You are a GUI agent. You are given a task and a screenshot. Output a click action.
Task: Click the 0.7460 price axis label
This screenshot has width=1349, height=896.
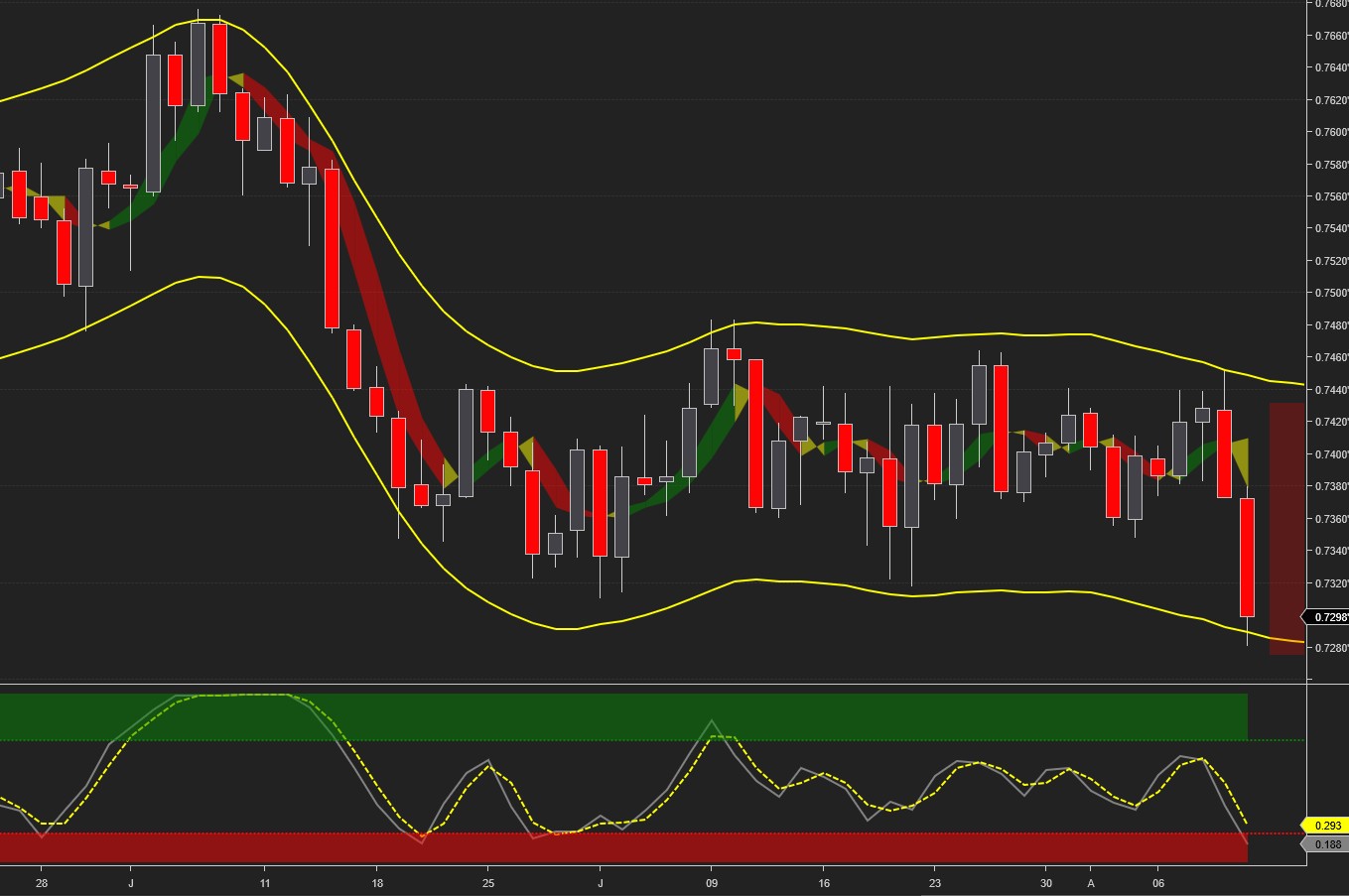click(x=1331, y=357)
